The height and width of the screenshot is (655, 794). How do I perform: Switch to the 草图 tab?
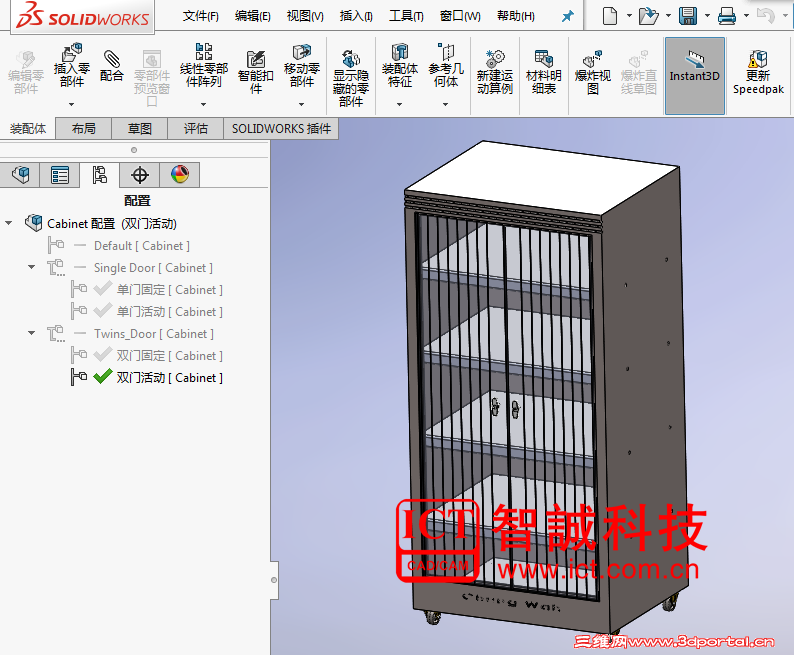(x=140, y=129)
